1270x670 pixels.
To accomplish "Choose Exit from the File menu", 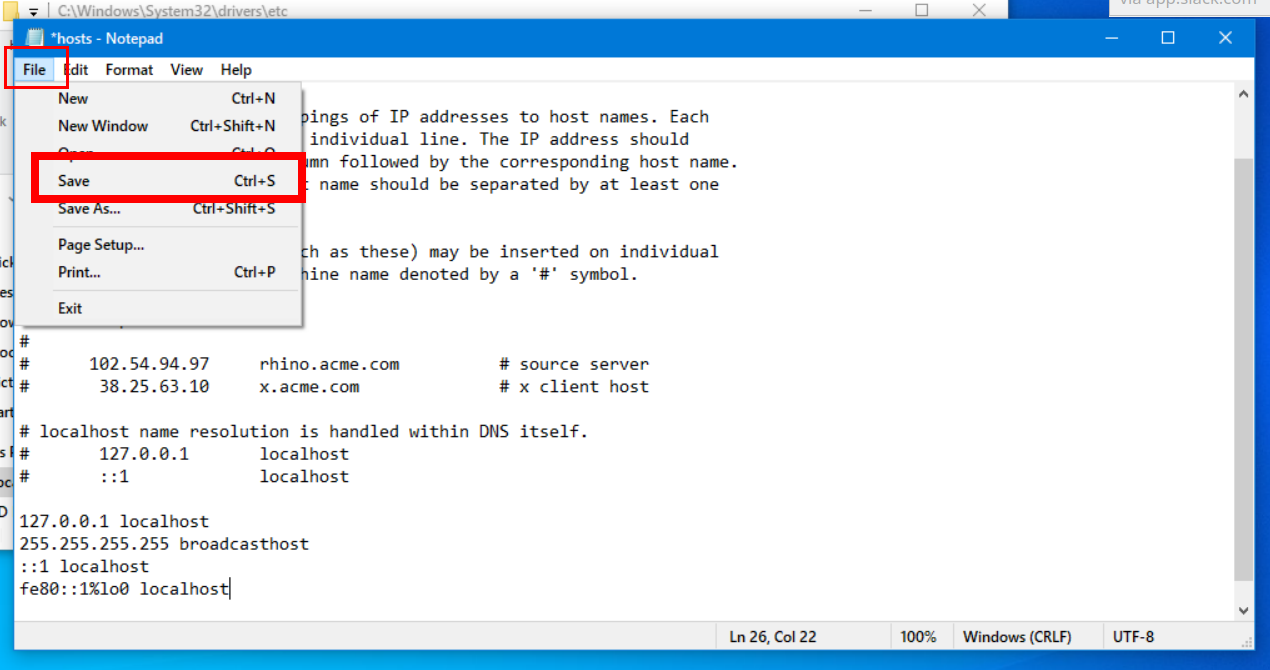I will pos(70,308).
